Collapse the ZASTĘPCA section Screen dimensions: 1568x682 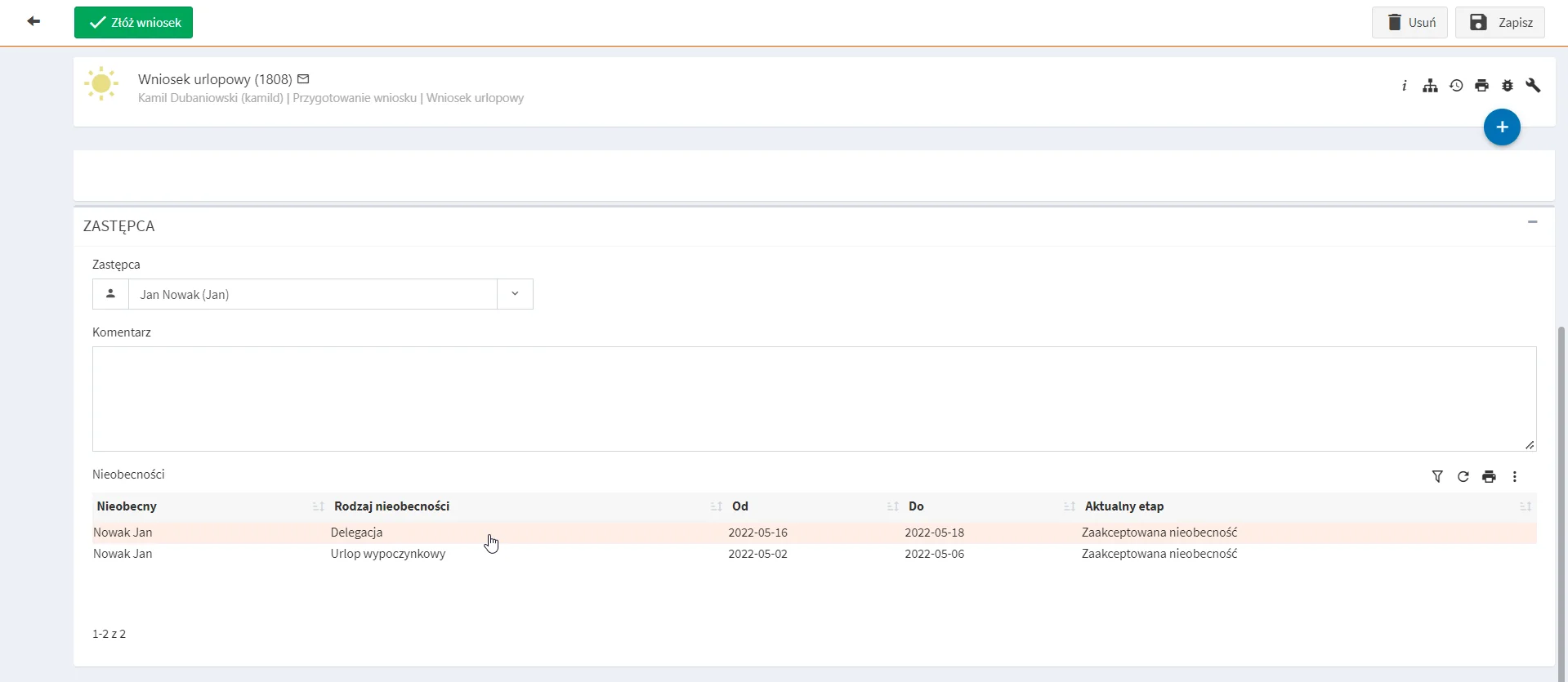click(x=1533, y=222)
